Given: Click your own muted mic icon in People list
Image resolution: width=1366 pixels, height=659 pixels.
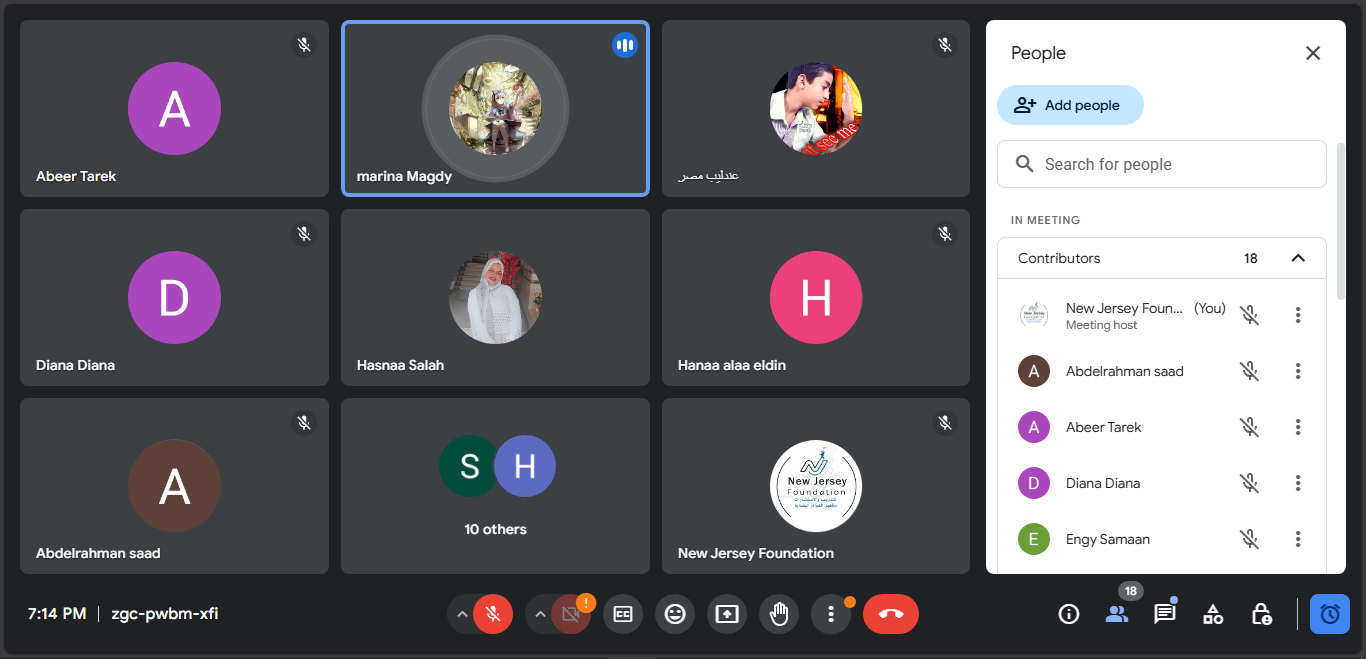Looking at the screenshot, I should (x=1249, y=315).
